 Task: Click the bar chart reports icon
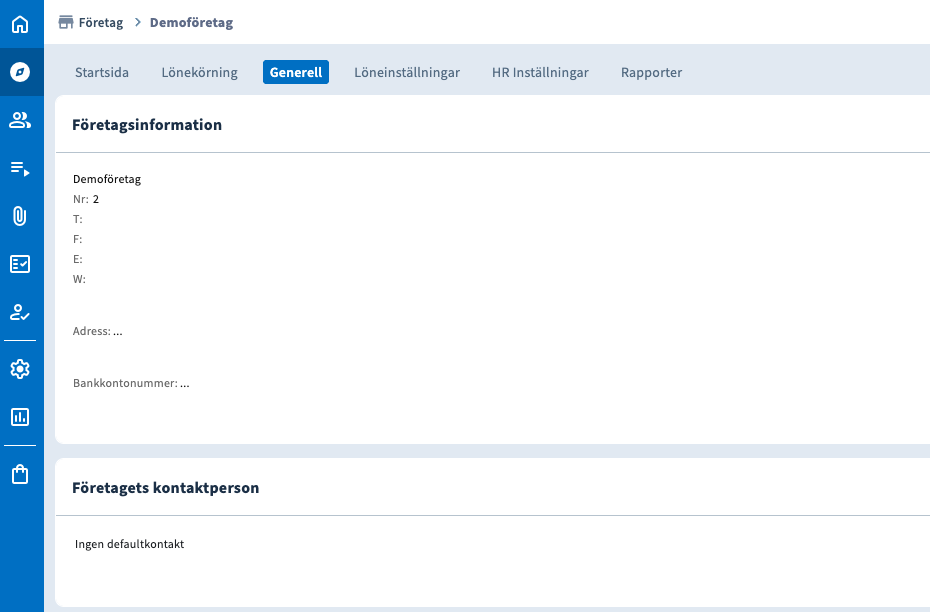[x=20, y=417]
